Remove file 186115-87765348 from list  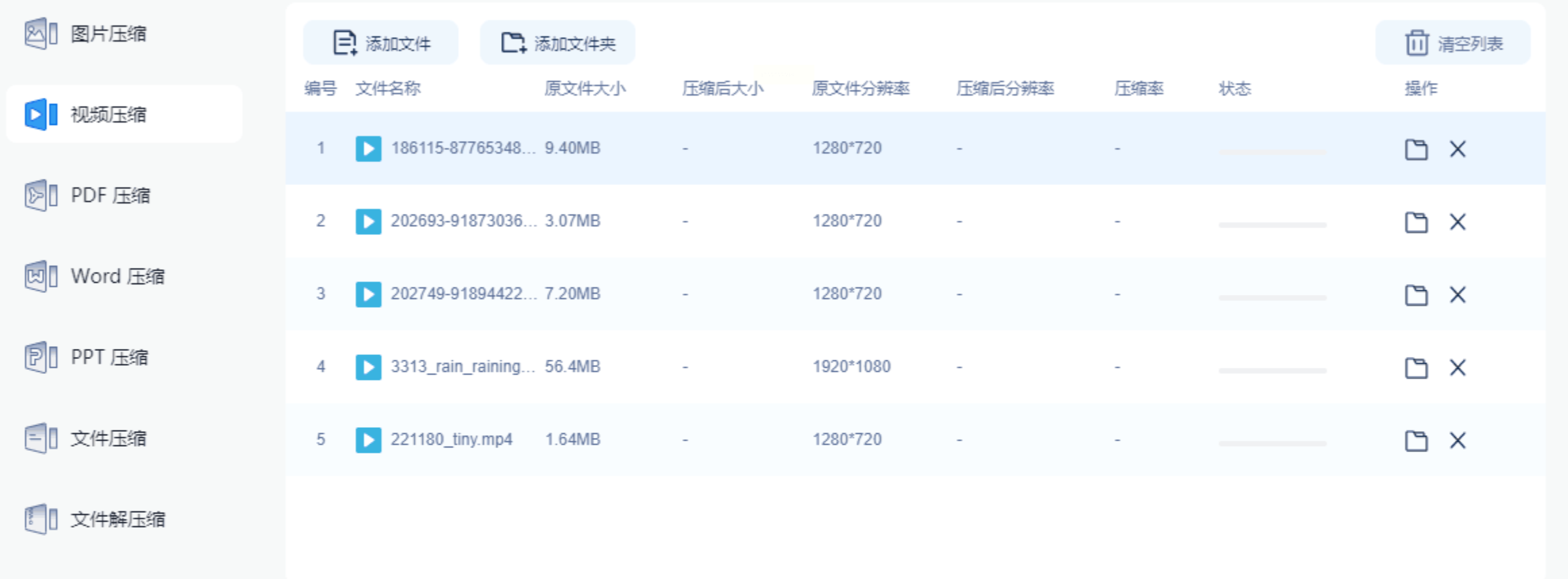point(1458,149)
